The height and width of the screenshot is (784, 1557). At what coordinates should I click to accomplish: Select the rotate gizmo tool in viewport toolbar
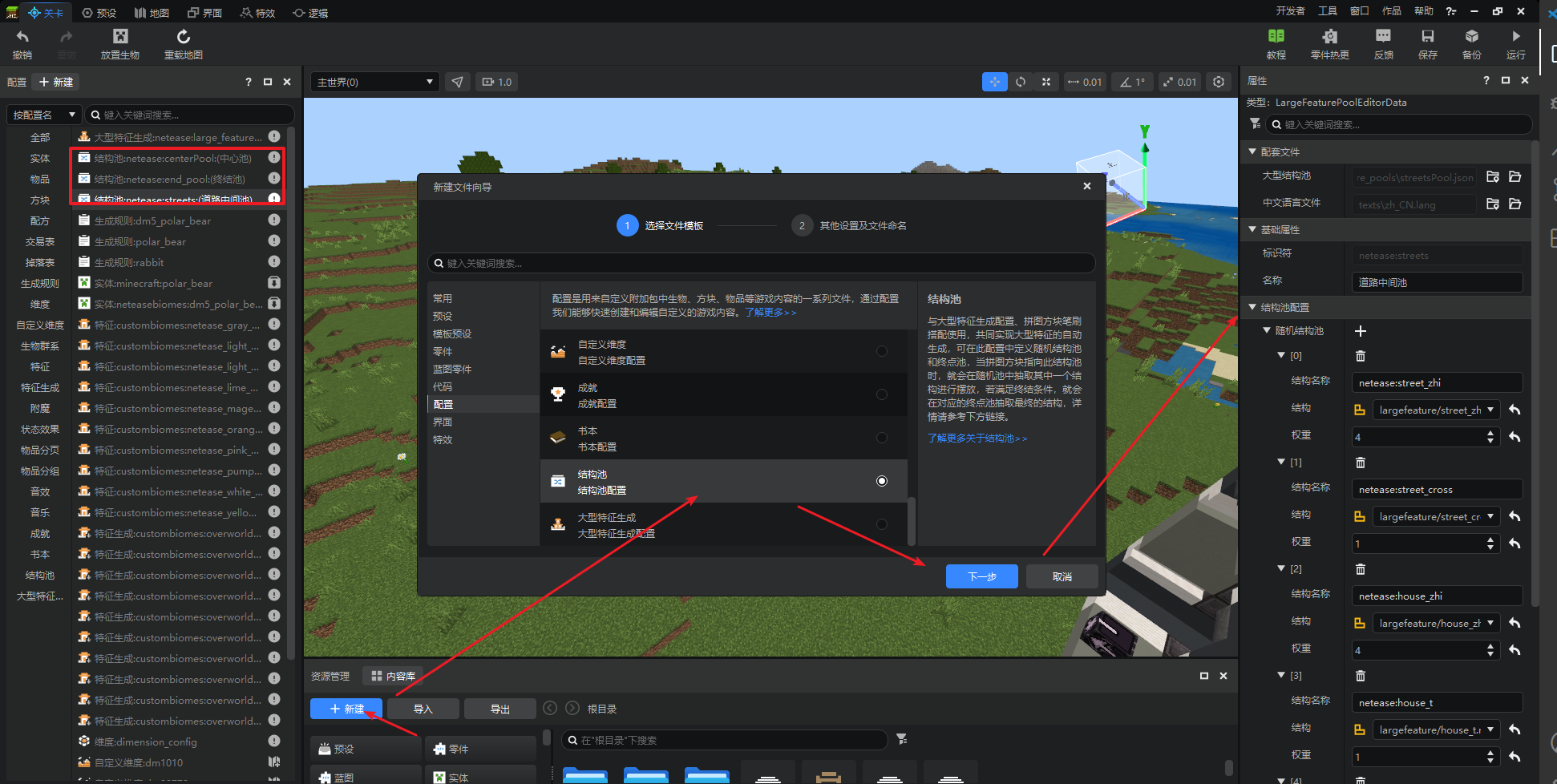pyautogui.click(x=1021, y=82)
